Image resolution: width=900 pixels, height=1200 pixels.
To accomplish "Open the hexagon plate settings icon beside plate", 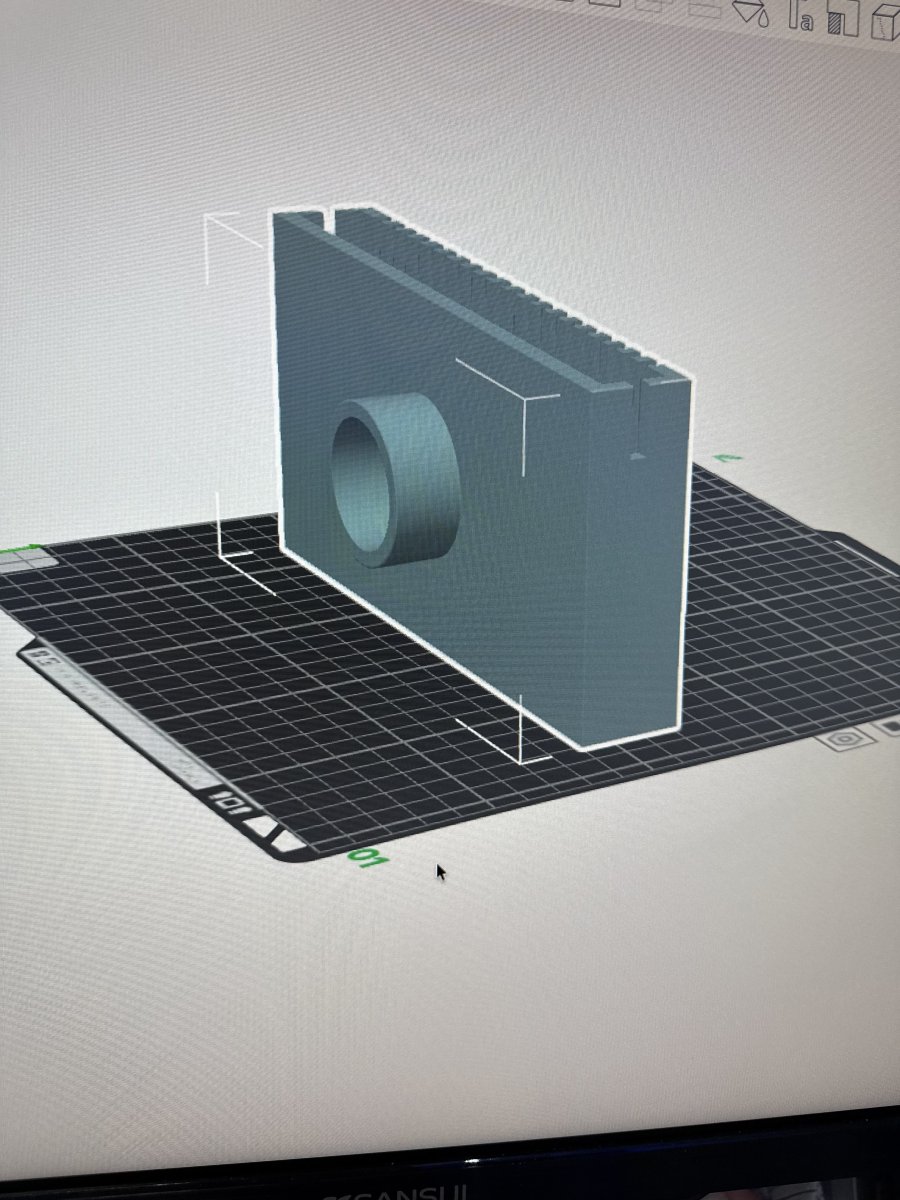I will click(845, 739).
